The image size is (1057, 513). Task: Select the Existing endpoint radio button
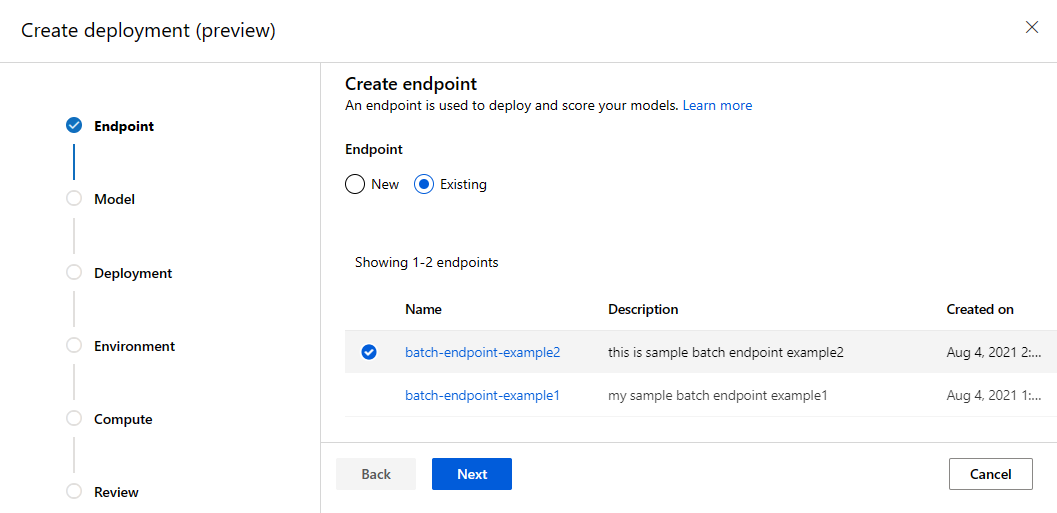424,184
